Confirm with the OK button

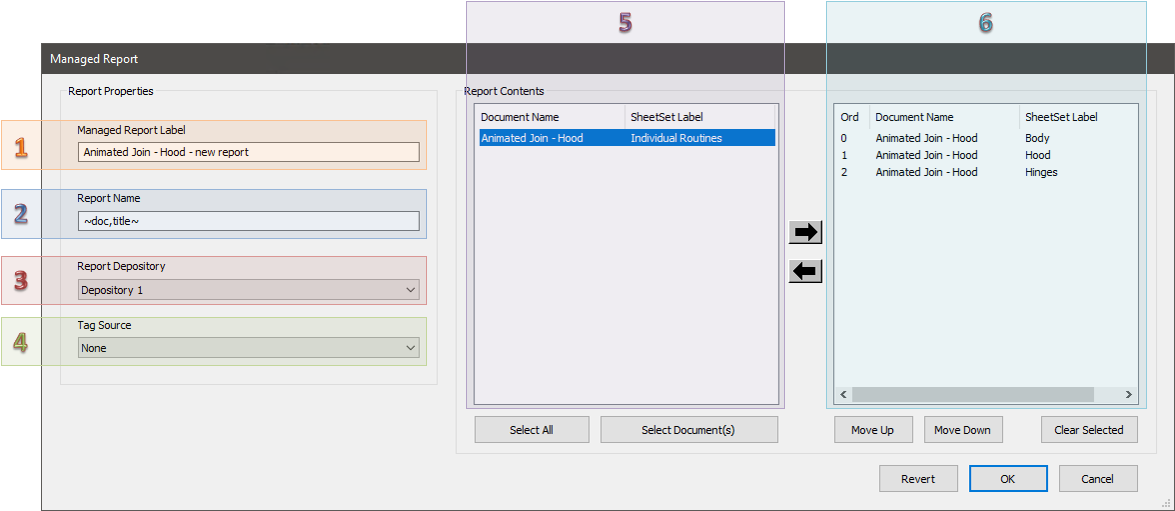1007,479
